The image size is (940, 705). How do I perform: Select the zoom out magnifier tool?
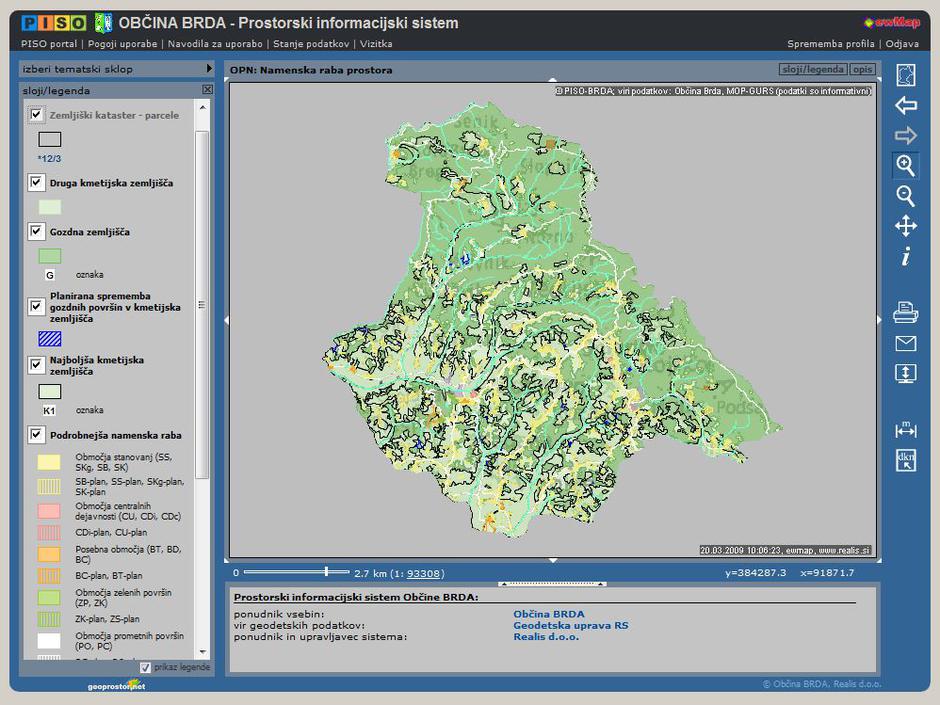(x=905, y=195)
